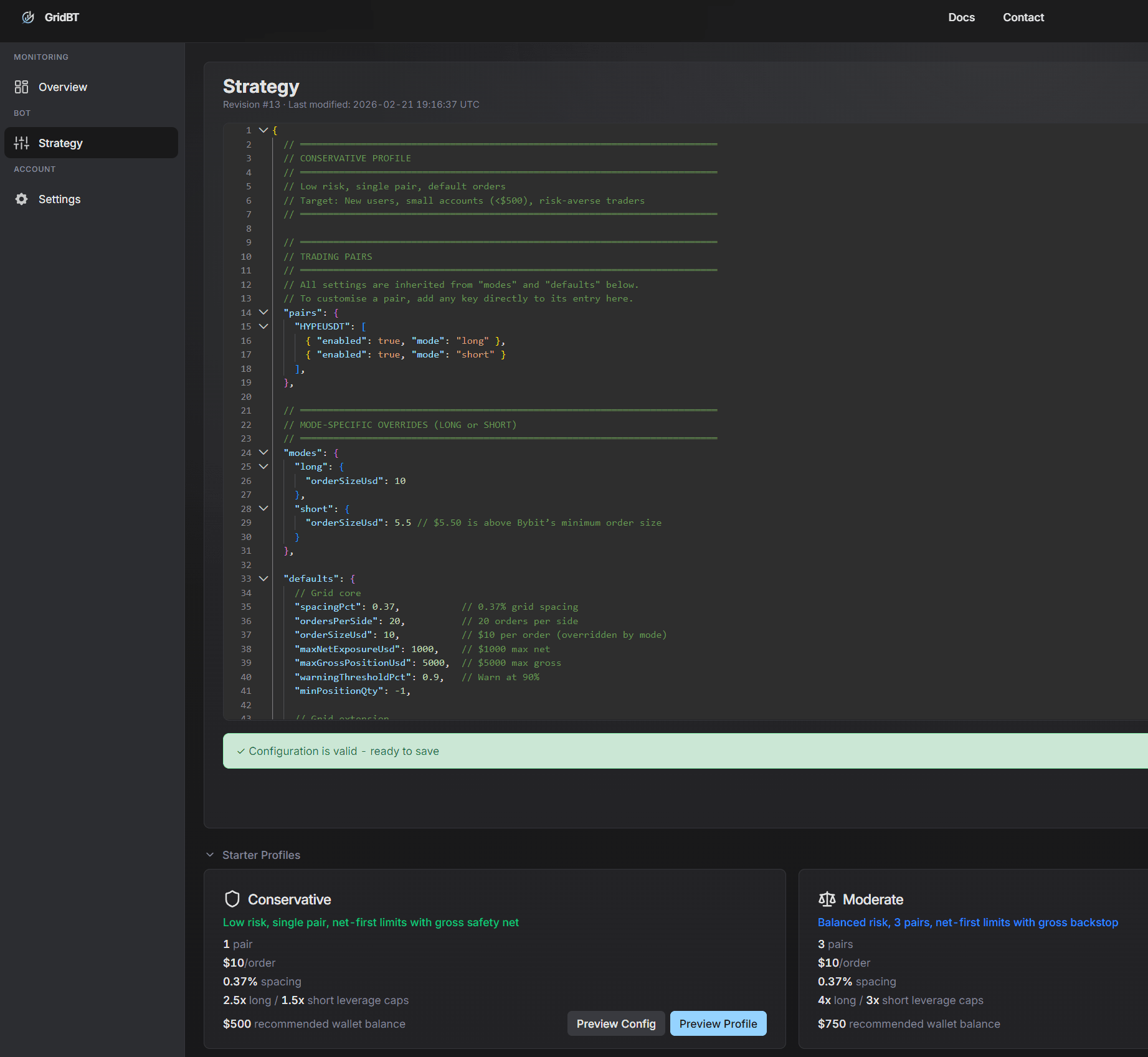The image size is (1148, 1057).
Task: Collapse the Starter Profiles section
Action: tap(210, 855)
